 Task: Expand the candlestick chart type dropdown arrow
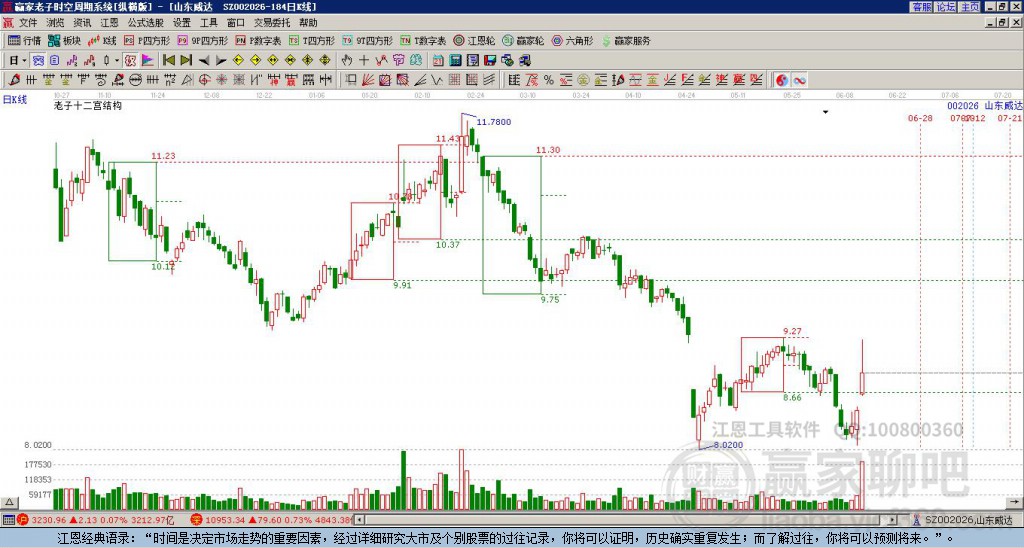(117, 61)
